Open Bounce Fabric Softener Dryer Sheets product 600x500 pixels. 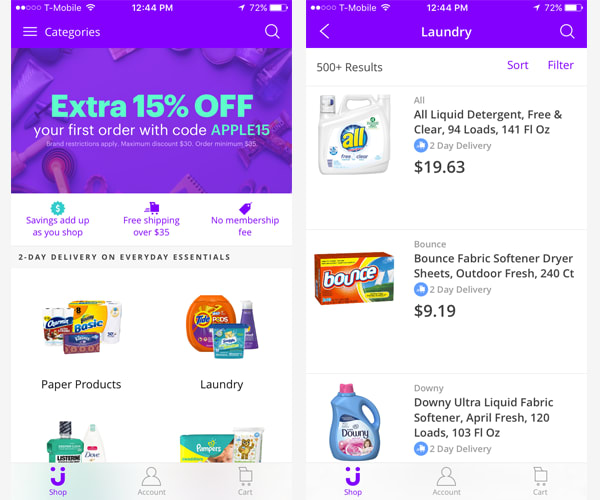point(446,301)
